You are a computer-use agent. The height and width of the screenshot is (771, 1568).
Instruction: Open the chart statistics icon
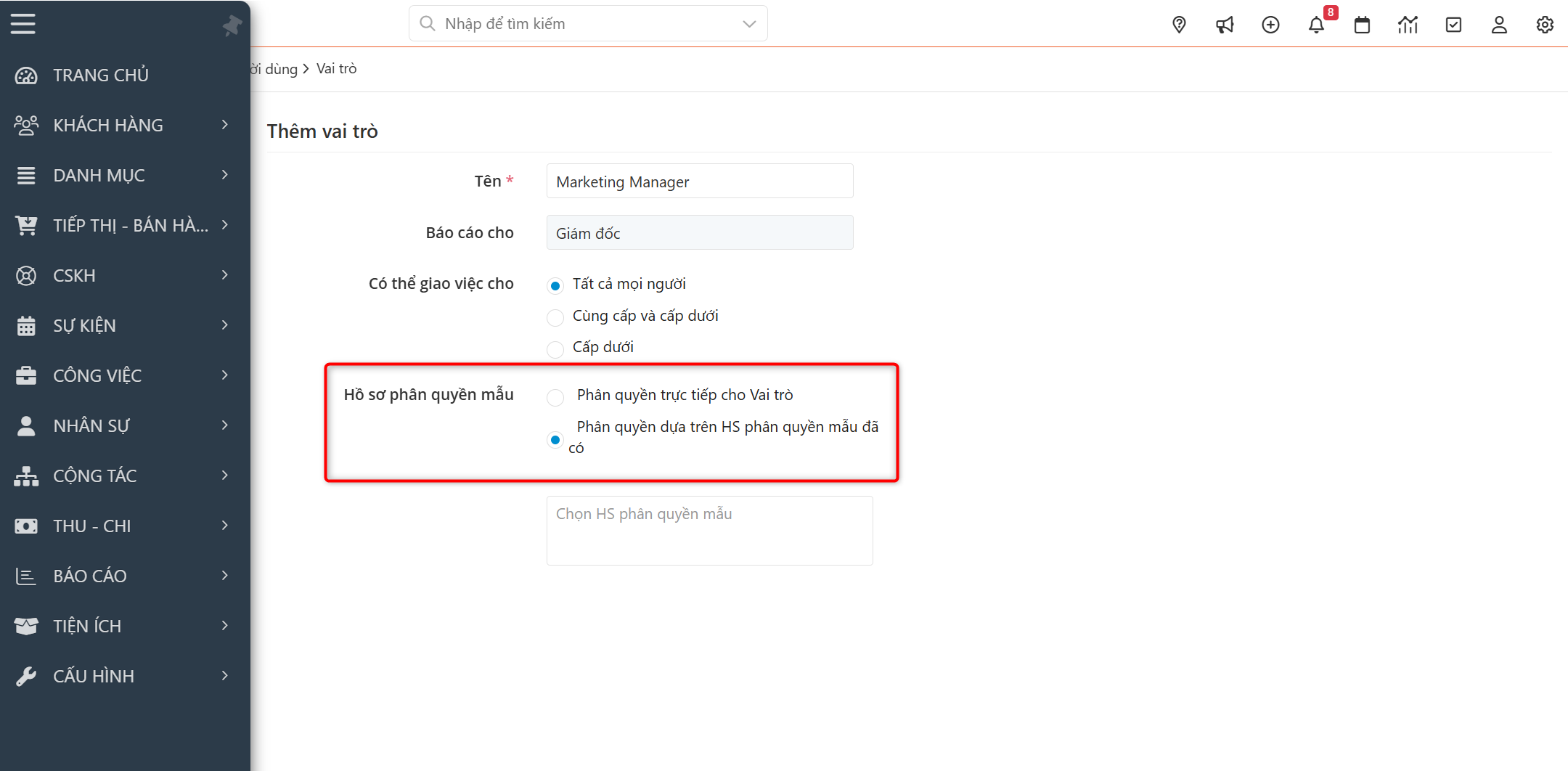click(1408, 25)
